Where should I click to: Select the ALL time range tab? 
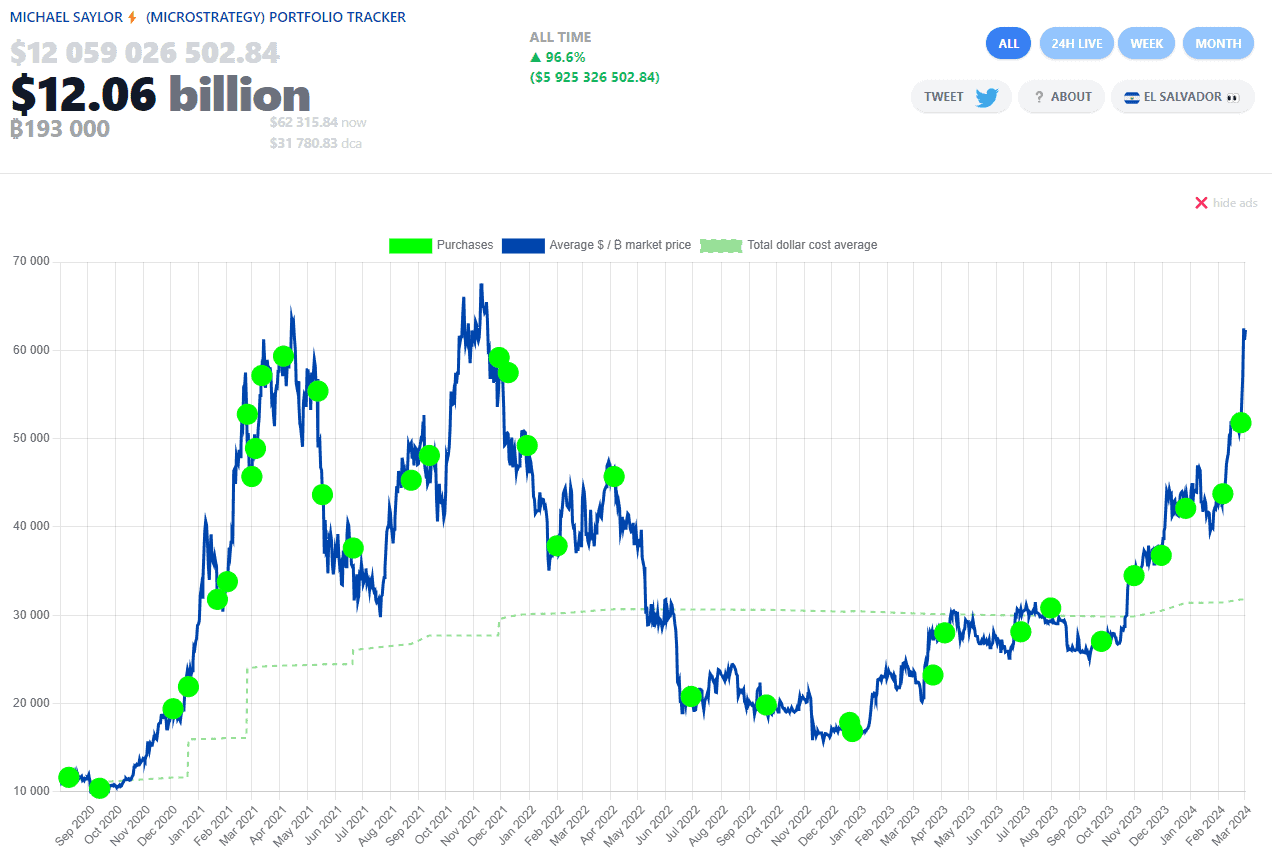tap(1008, 43)
